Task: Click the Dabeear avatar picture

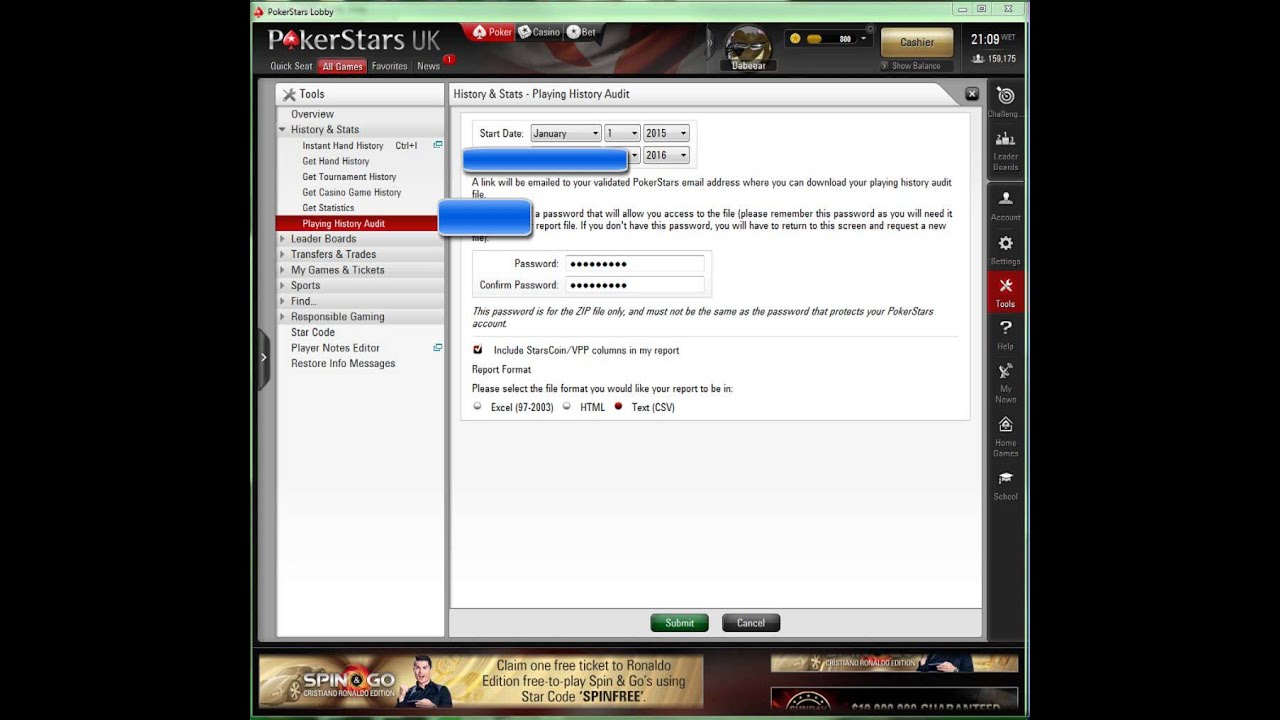Action: [x=747, y=46]
